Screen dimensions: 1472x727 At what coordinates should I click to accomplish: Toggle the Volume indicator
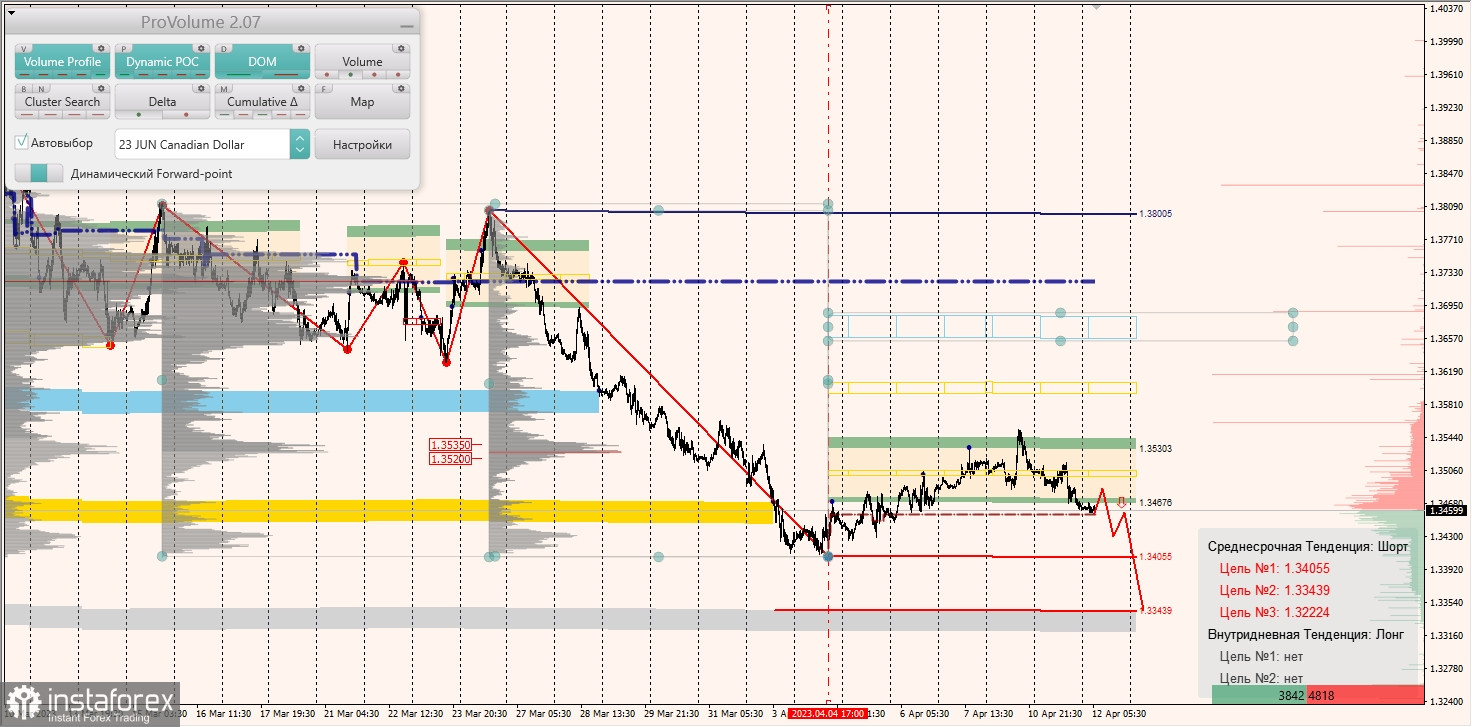362,62
